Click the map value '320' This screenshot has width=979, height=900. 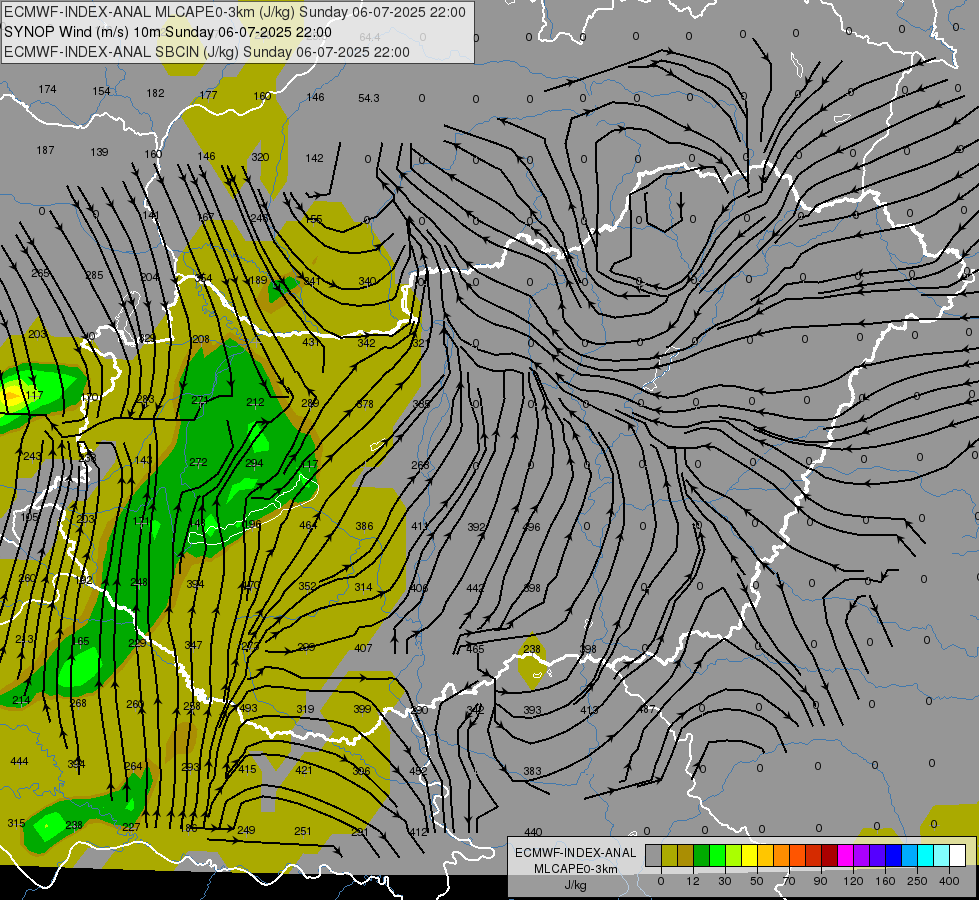coord(260,157)
